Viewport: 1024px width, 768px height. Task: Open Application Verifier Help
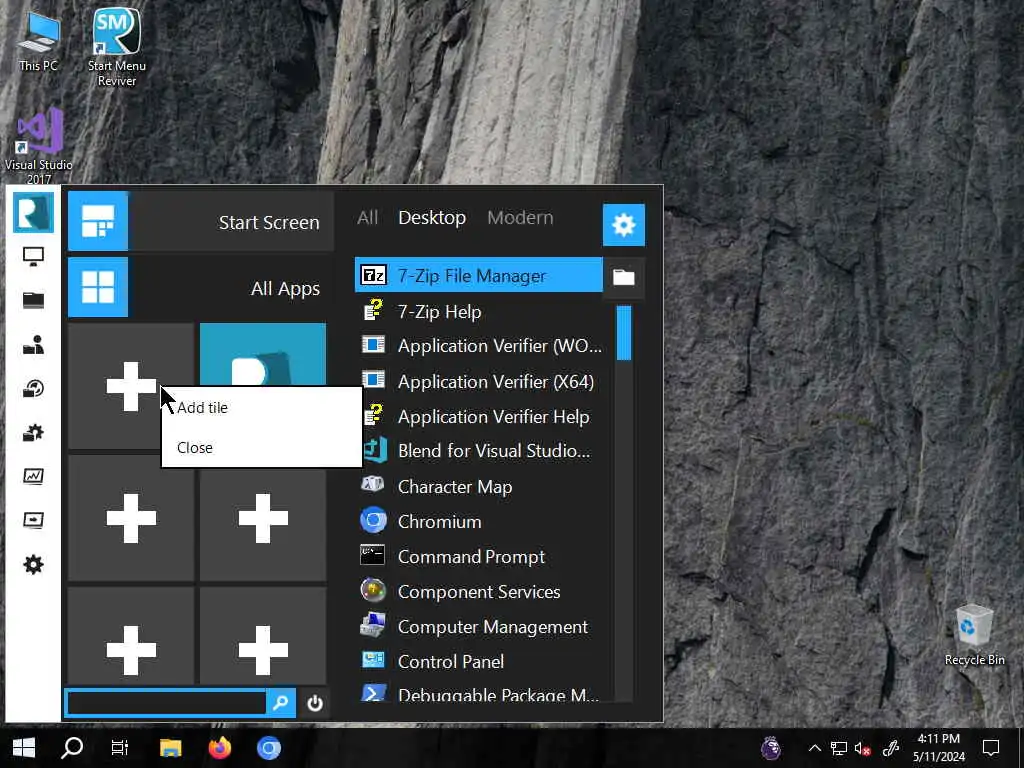(479, 416)
